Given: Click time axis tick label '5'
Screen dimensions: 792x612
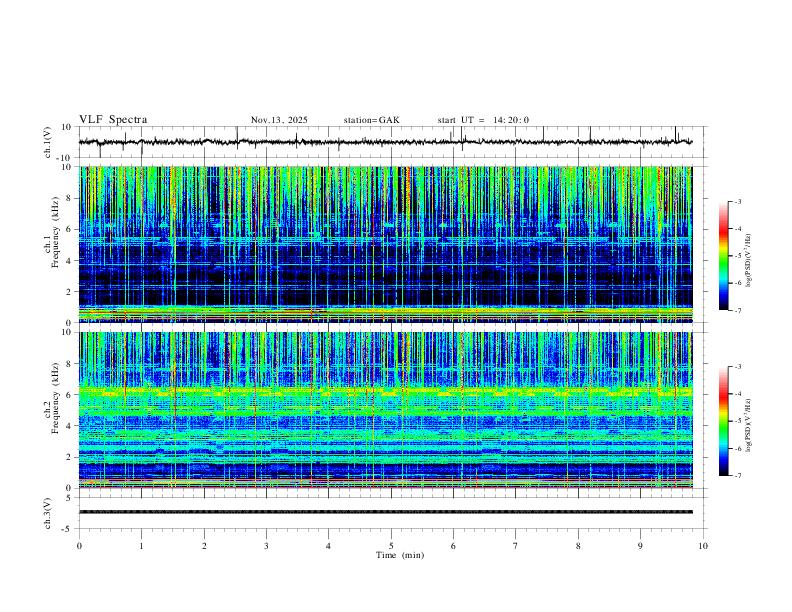Looking at the screenshot, I should 391,546.
